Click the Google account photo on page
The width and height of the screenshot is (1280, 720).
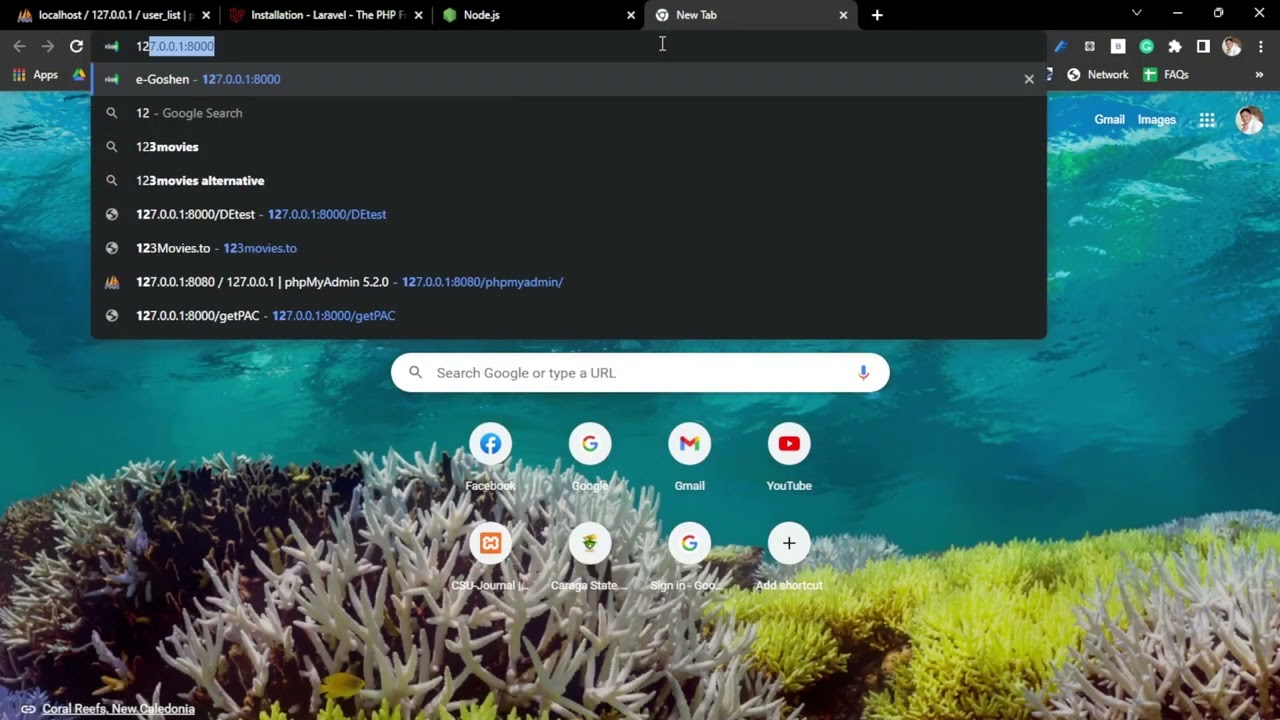coord(1250,120)
